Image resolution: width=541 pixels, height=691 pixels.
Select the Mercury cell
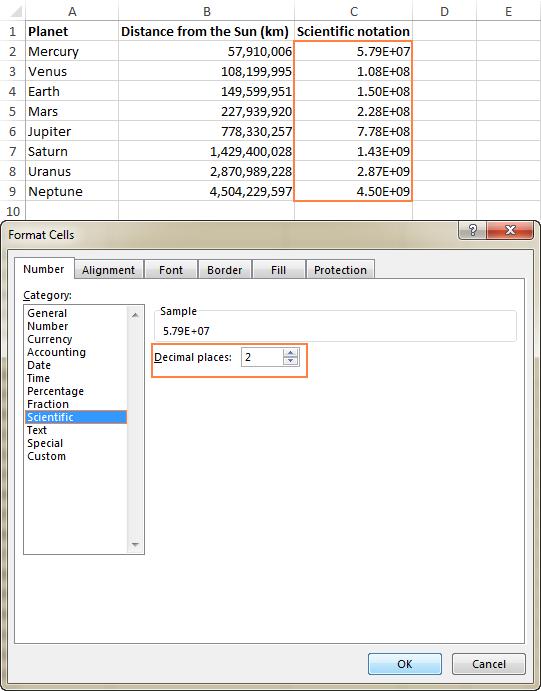tap(72, 51)
